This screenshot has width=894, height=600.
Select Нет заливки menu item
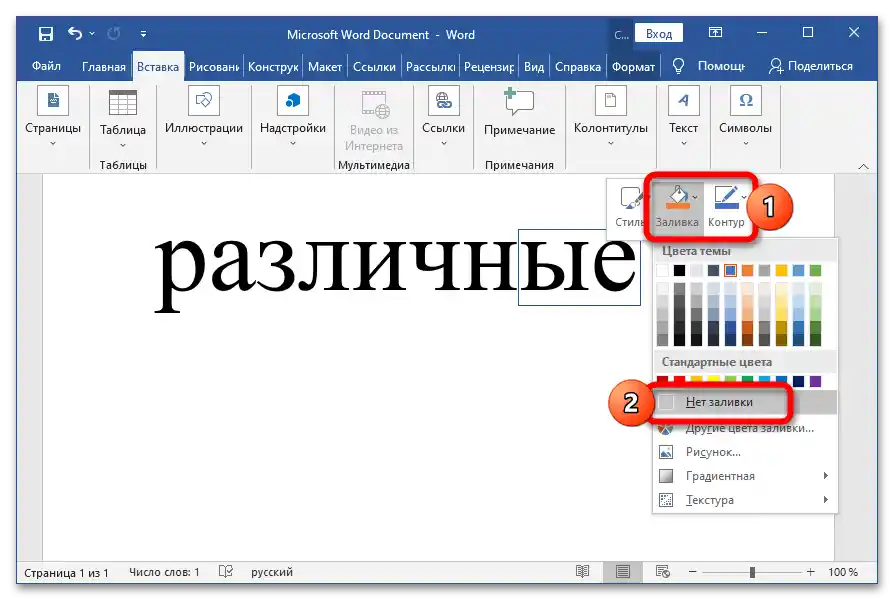pos(745,402)
